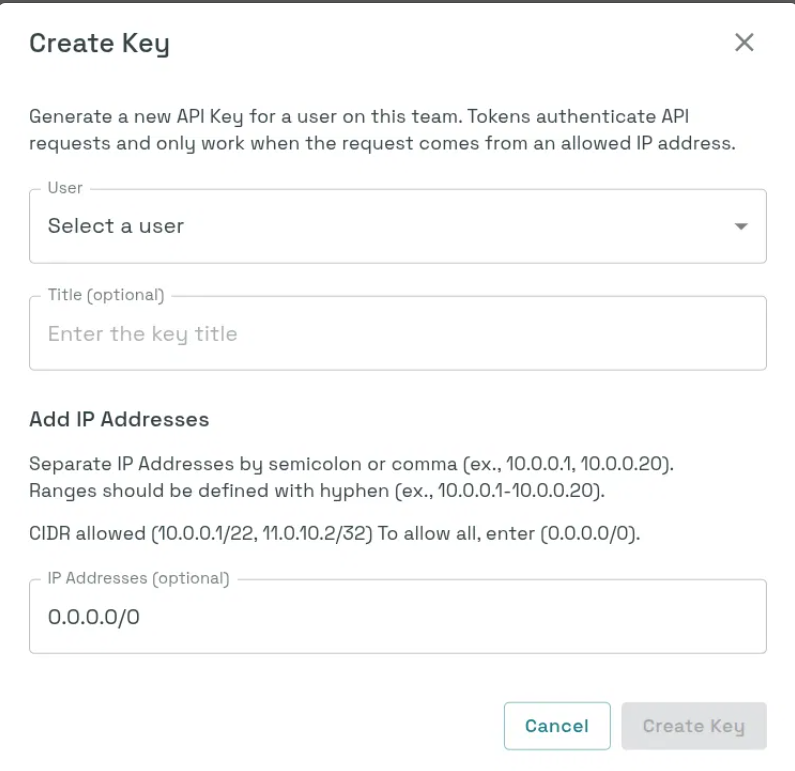This screenshot has height=771, width=795.
Task: Click the Generate a new API Key description line
Action: [359, 117]
